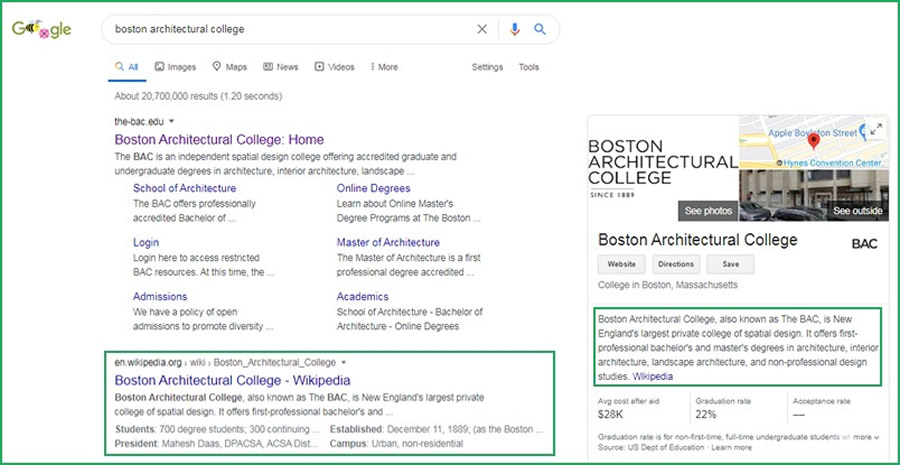
Task: Click the Boston Architectural College panel title
Action: point(697,239)
